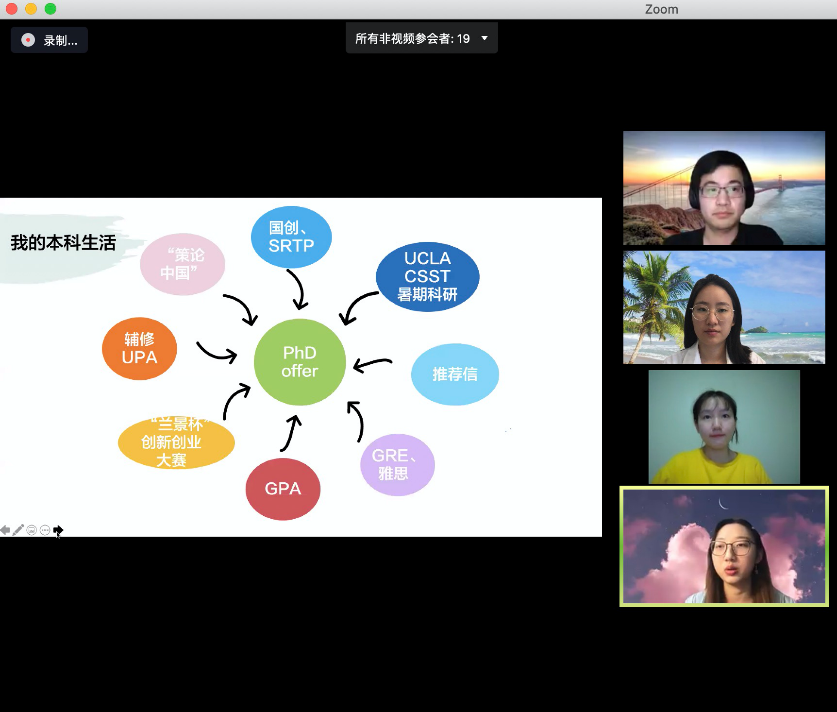Click the next slide arrow icon
Screen dimensions: 837x712
coord(58,530)
